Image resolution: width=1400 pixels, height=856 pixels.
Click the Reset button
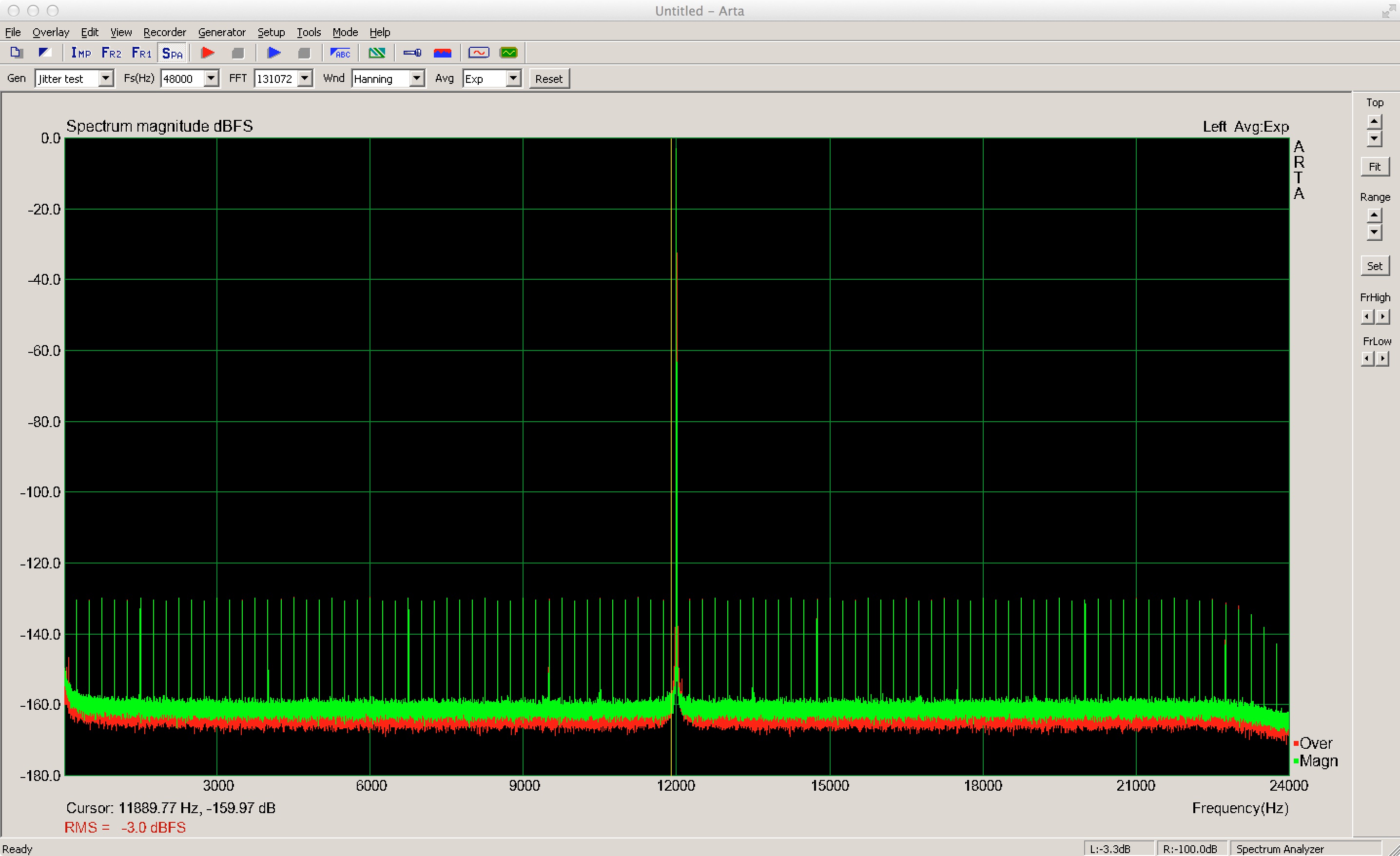pyautogui.click(x=549, y=79)
